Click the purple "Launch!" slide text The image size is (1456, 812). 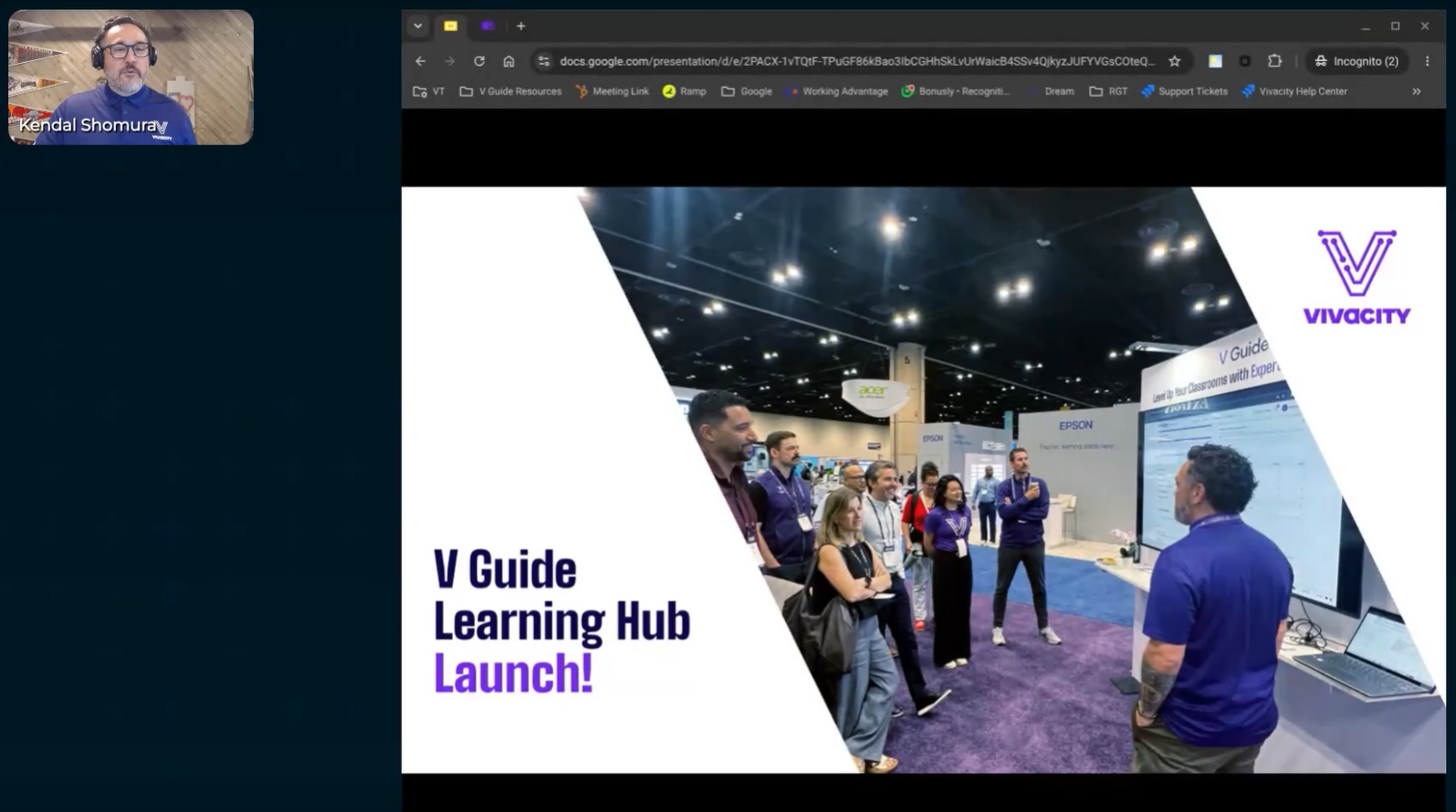(x=513, y=673)
